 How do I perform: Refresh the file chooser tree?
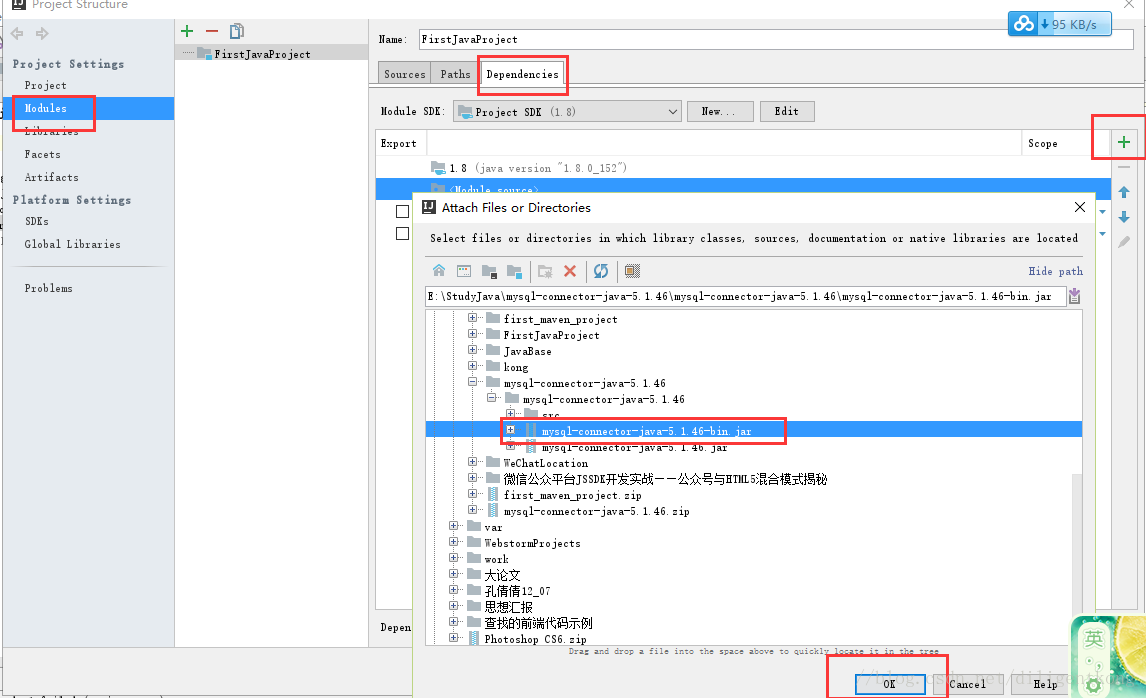[x=601, y=271]
